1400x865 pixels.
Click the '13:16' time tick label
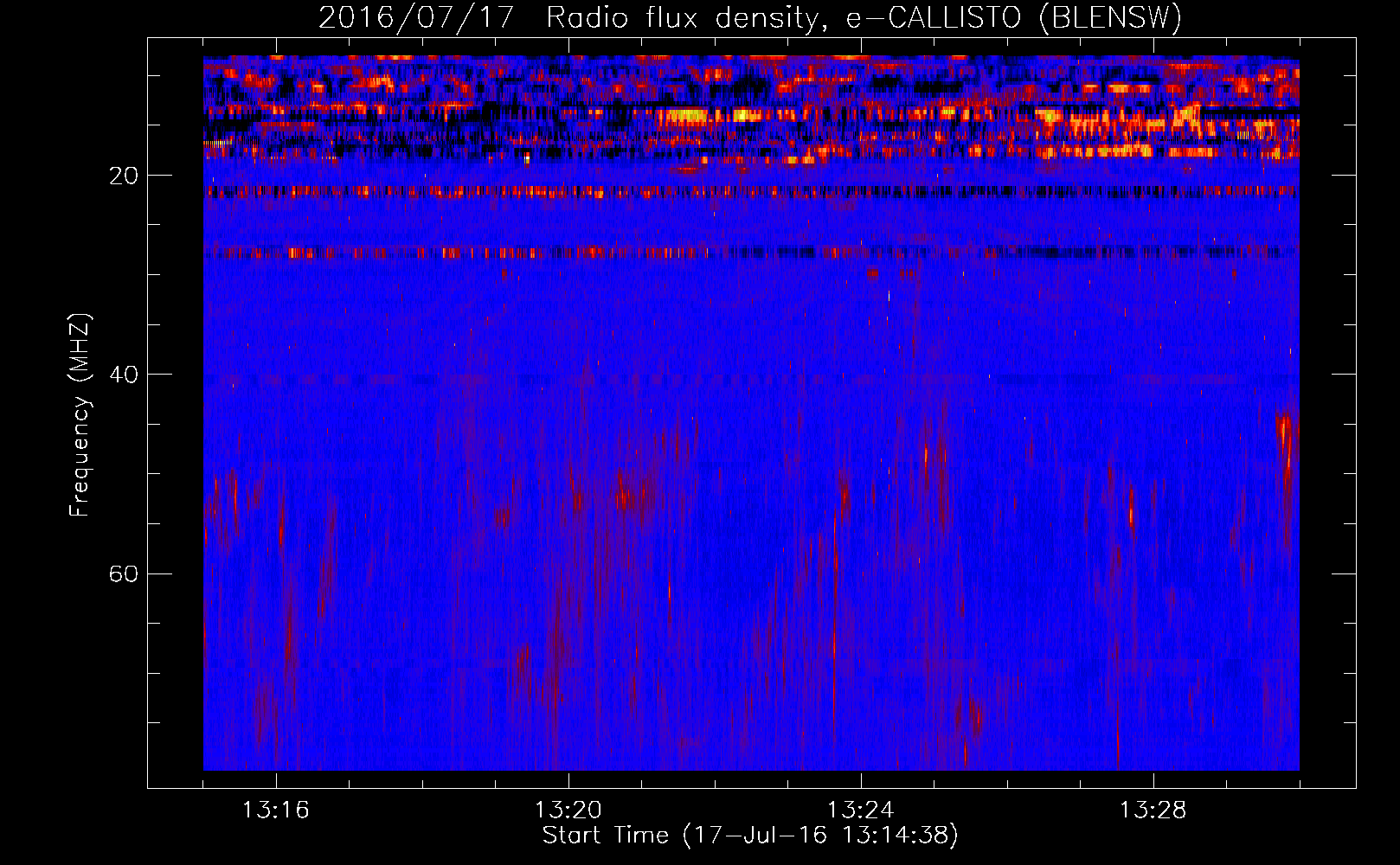(276, 810)
